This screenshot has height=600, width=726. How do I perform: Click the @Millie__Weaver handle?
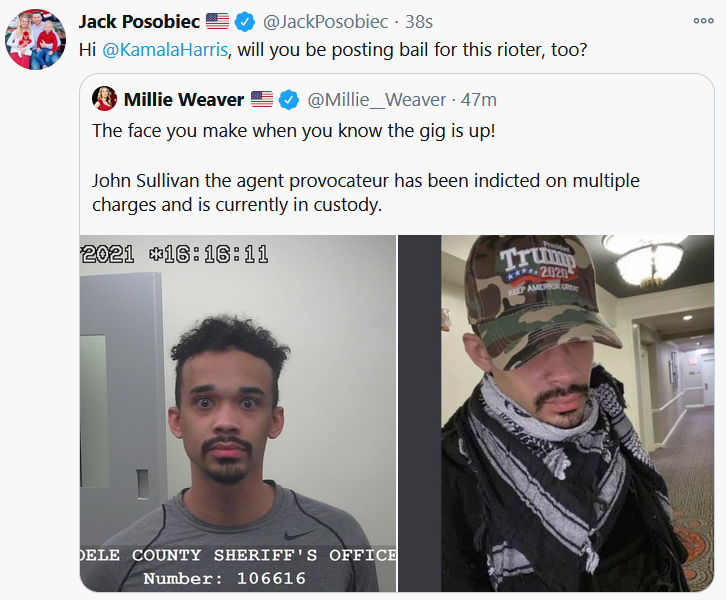[x=376, y=100]
